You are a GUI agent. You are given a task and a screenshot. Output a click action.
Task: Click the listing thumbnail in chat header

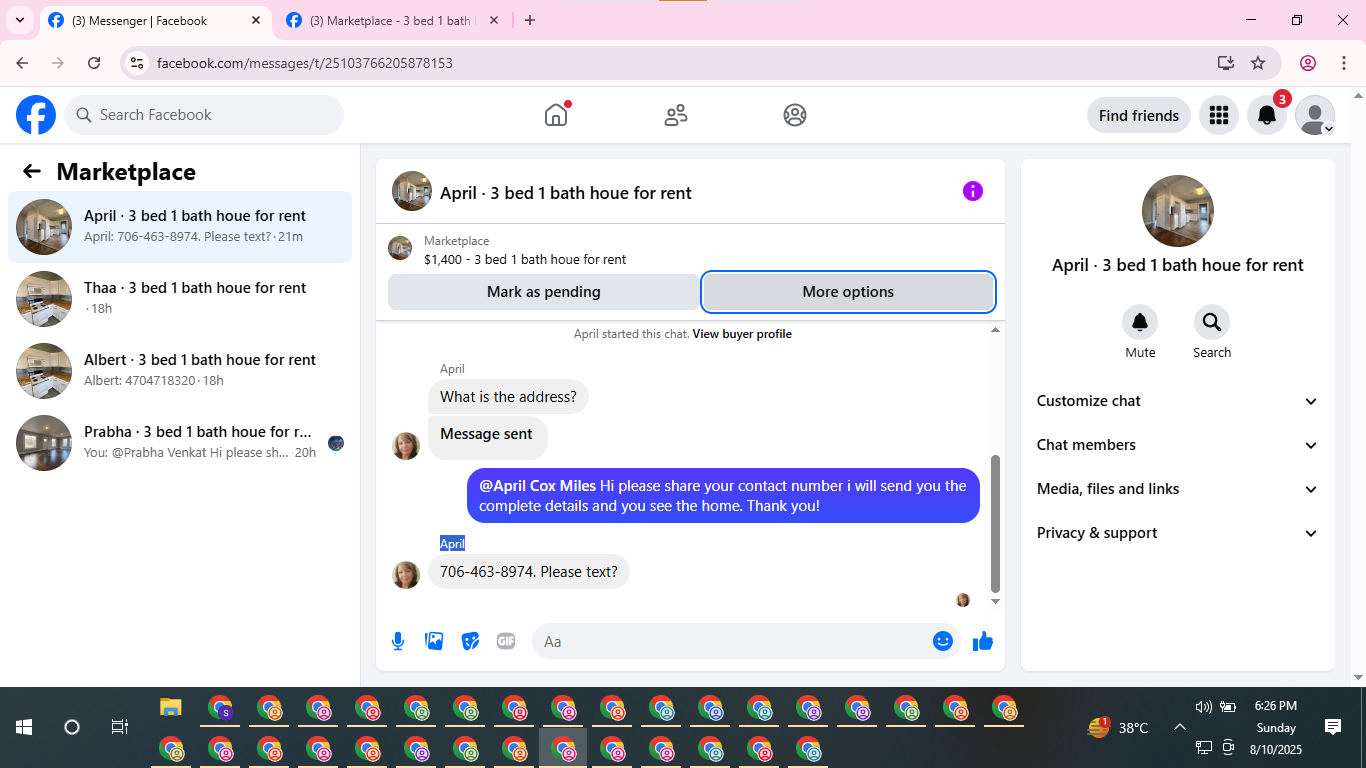[411, 191]
